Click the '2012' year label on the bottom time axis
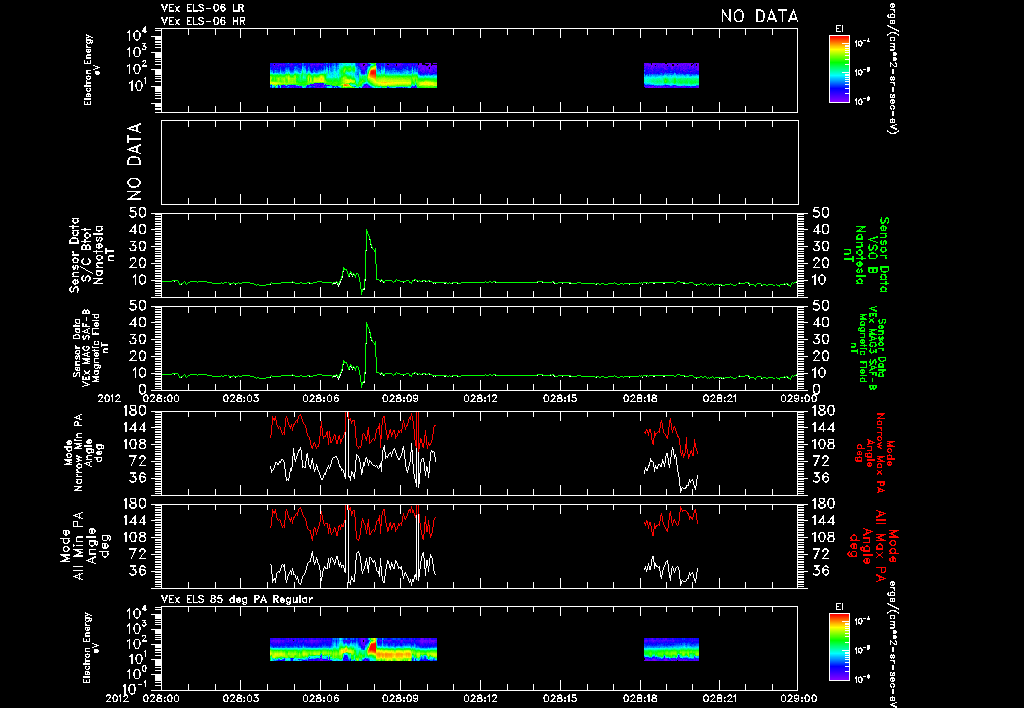The height and width of the screenshot is (708, 1024). [120, 699]
